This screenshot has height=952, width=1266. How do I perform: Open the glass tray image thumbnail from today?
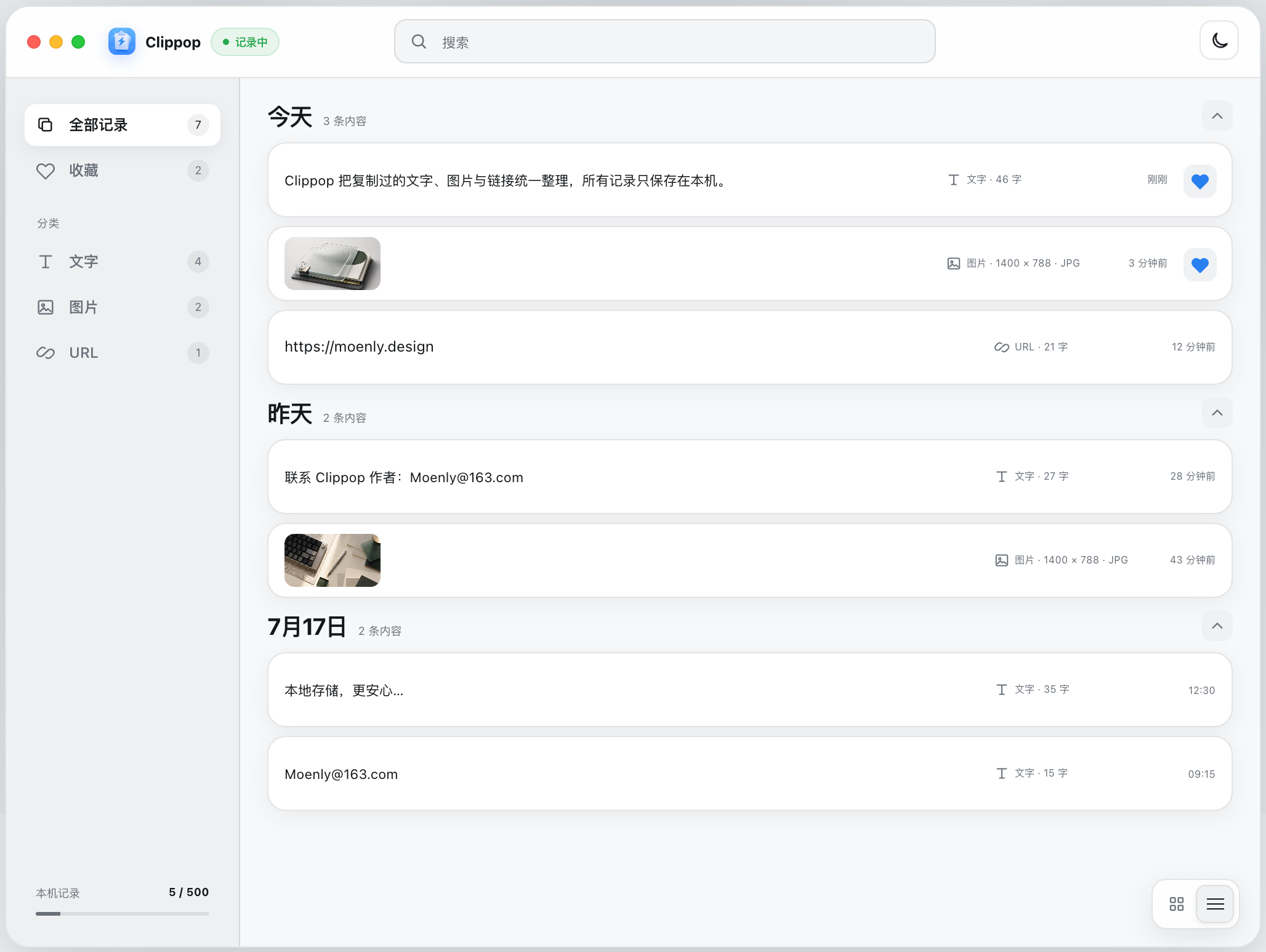click(333, 264)
